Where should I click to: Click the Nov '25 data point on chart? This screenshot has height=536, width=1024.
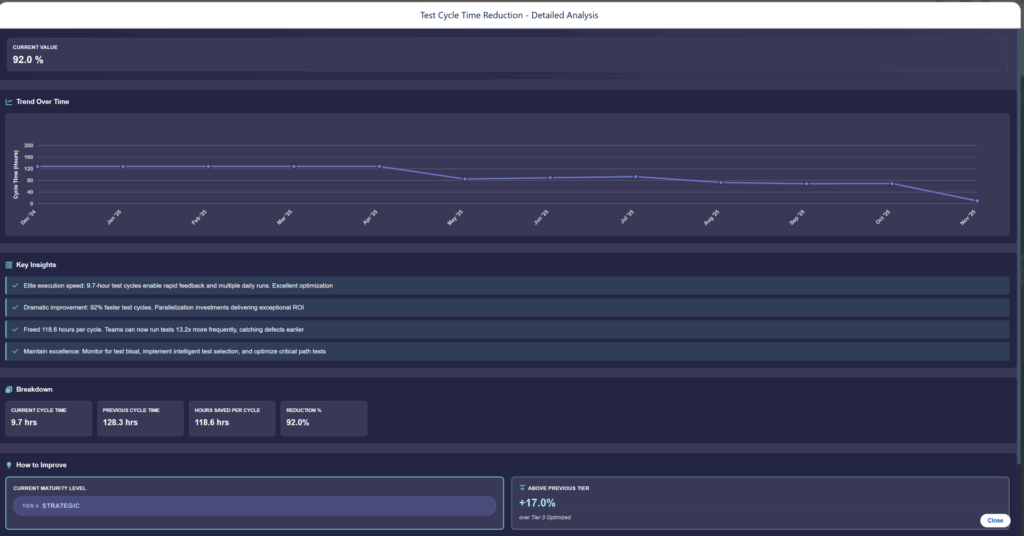point(976,201)
